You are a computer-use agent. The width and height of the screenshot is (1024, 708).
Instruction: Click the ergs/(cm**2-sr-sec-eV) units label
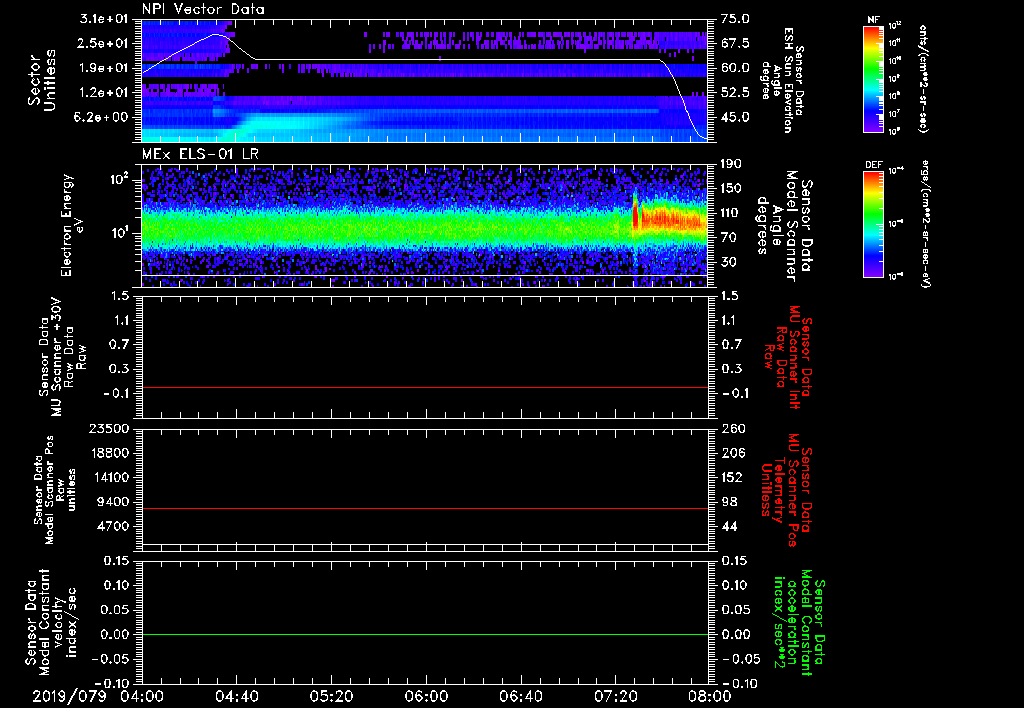tap(925, 224)
